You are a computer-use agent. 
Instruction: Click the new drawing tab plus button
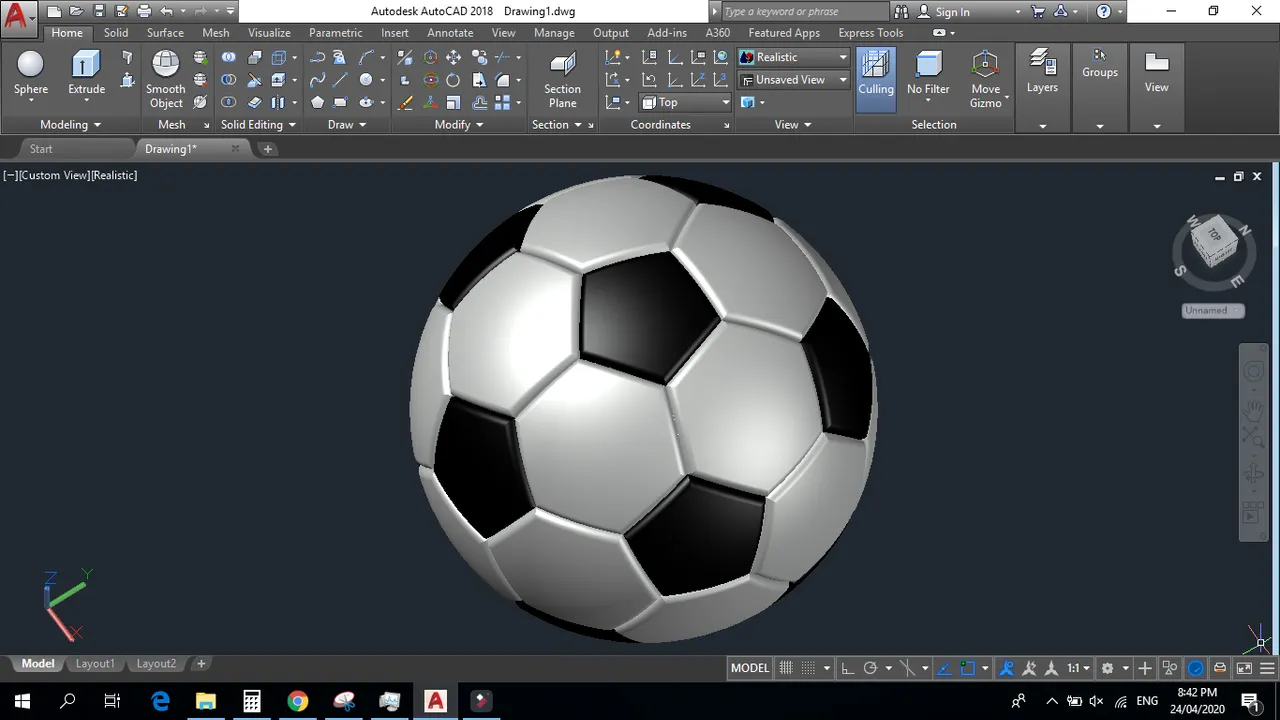[x=267, y=149]
